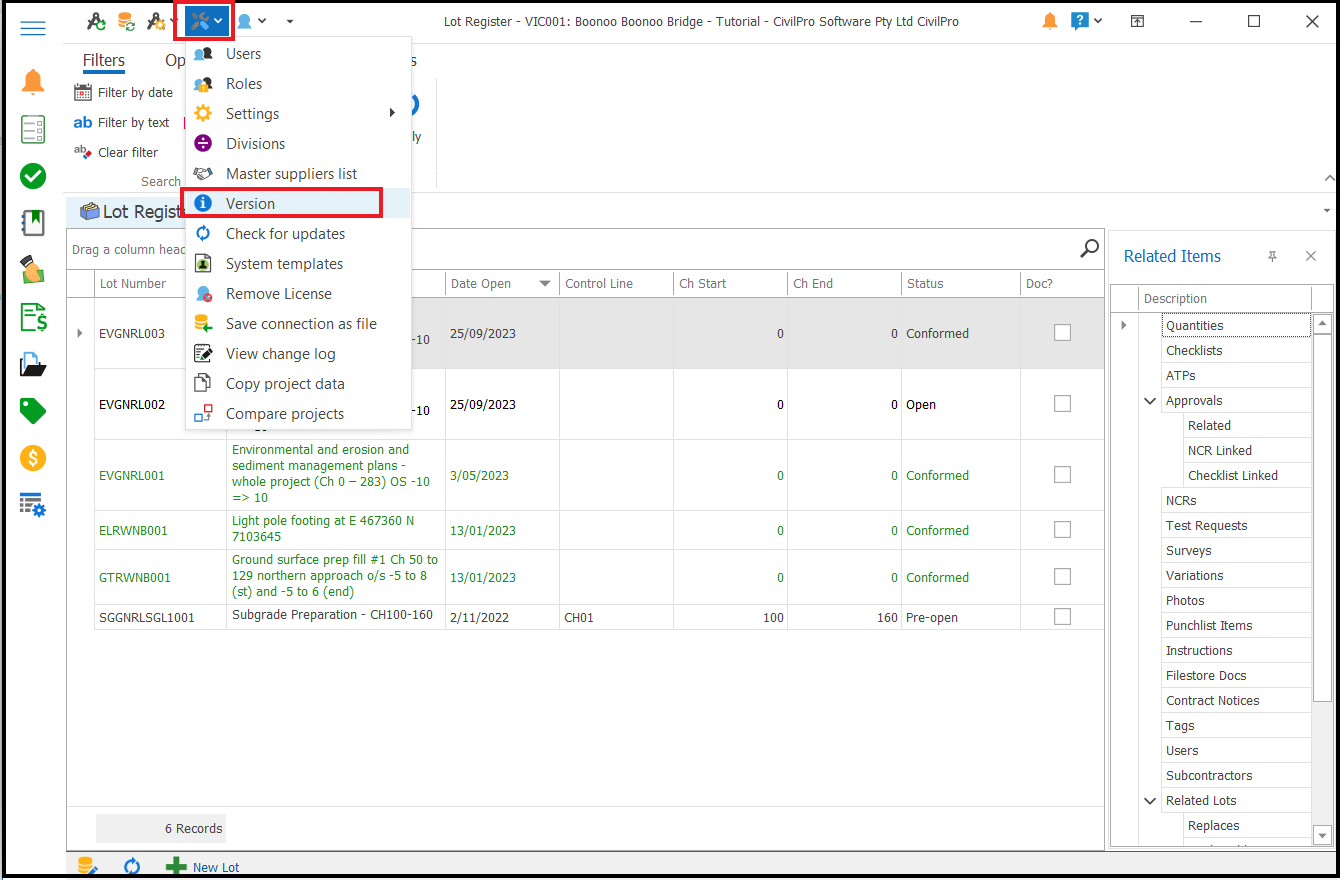
Task: Click the grid search magnifier icon
Action: click(x=1089, y=249)
